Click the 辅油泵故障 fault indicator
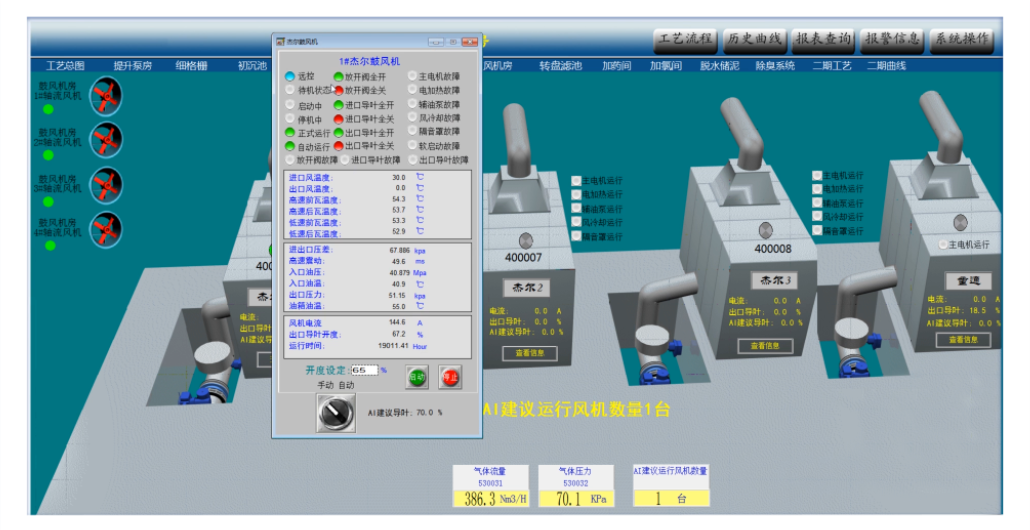The image size is (1030, 530). pos(413,104)
